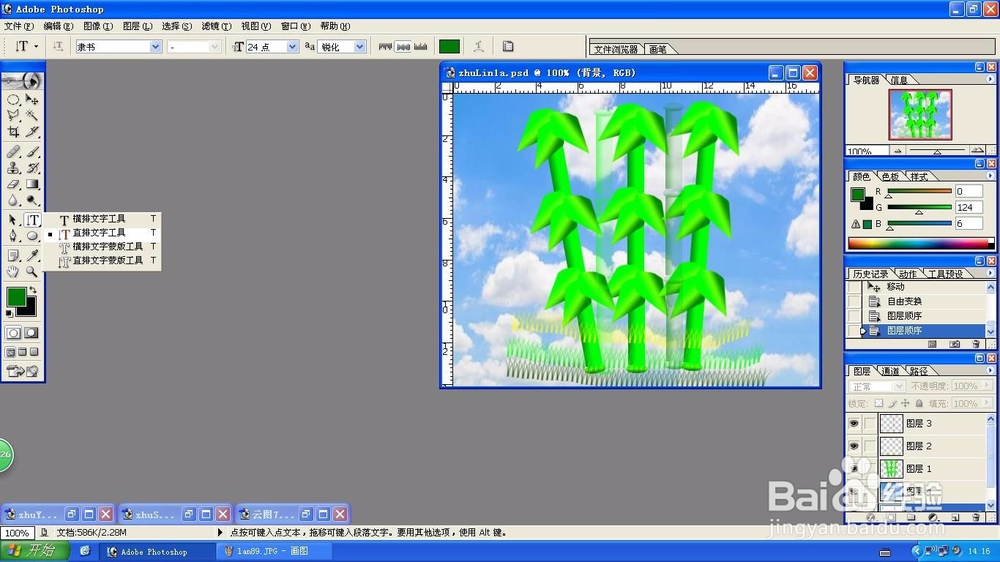Select the History Brush tool
Viewport: 1000px width, 562px height.
(x=32, y=168)
